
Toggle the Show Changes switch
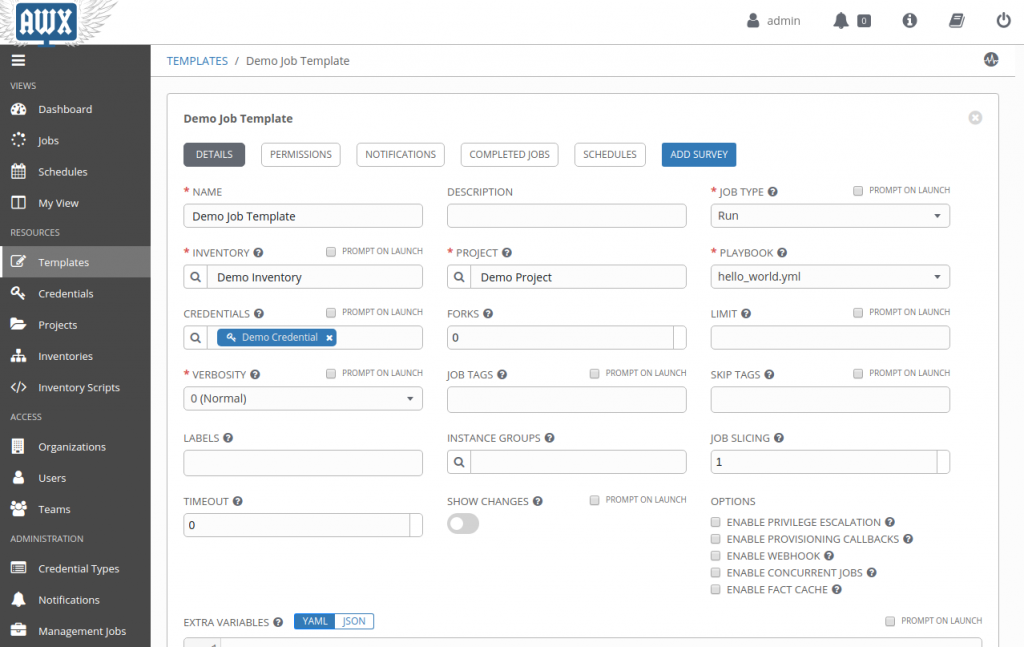[463, 524]
